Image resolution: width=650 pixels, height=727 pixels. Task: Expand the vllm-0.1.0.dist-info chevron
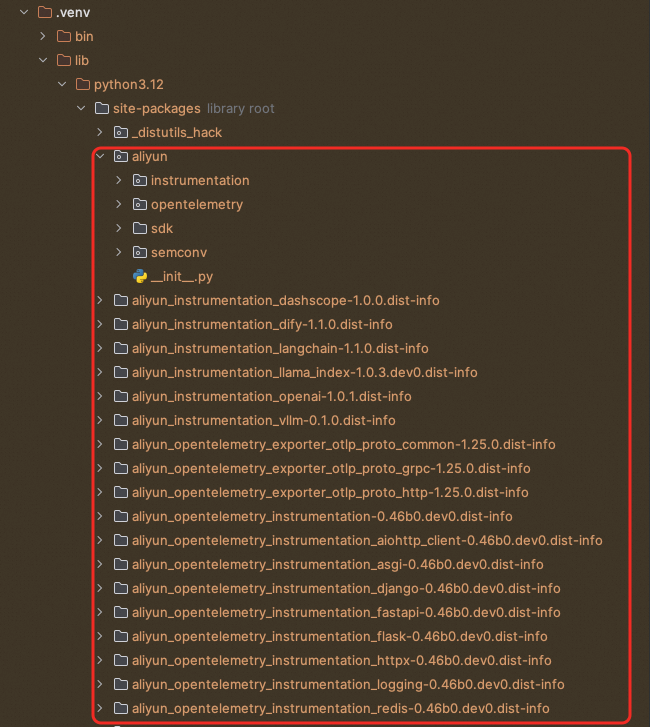(x=100, y=421)
